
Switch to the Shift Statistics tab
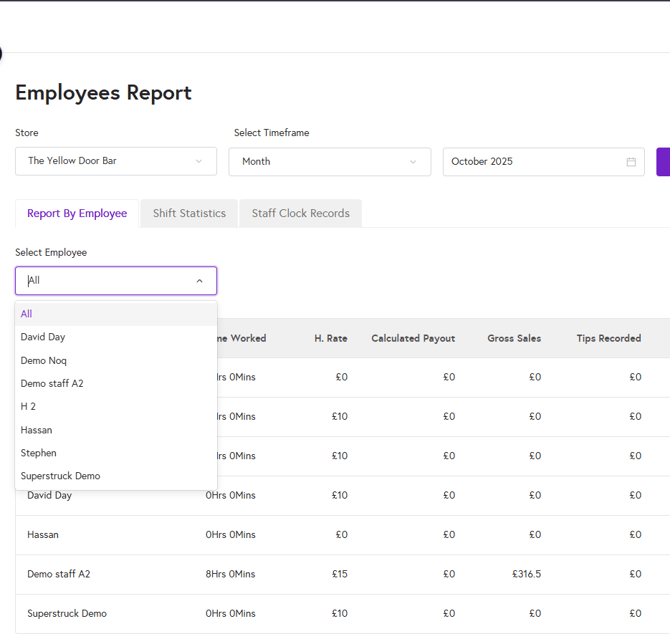(x=189, y=213)
